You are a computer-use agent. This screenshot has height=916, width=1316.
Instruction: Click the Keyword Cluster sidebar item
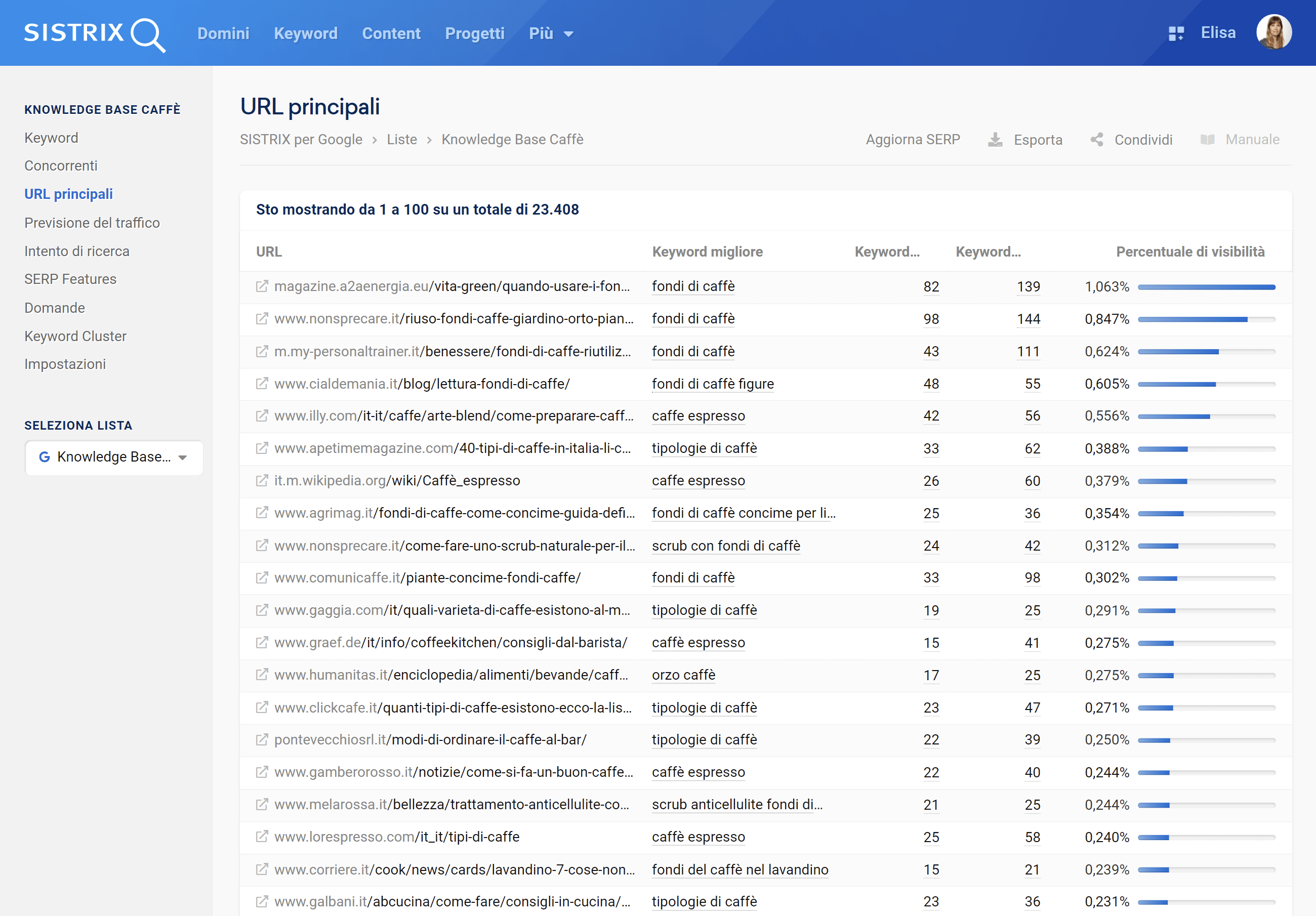[x=75, y=336]
